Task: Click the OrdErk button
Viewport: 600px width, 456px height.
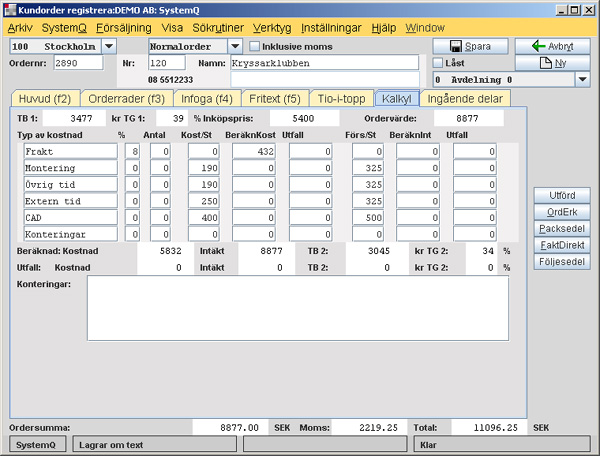Action: pyautogui.click(x=562, y=212)
